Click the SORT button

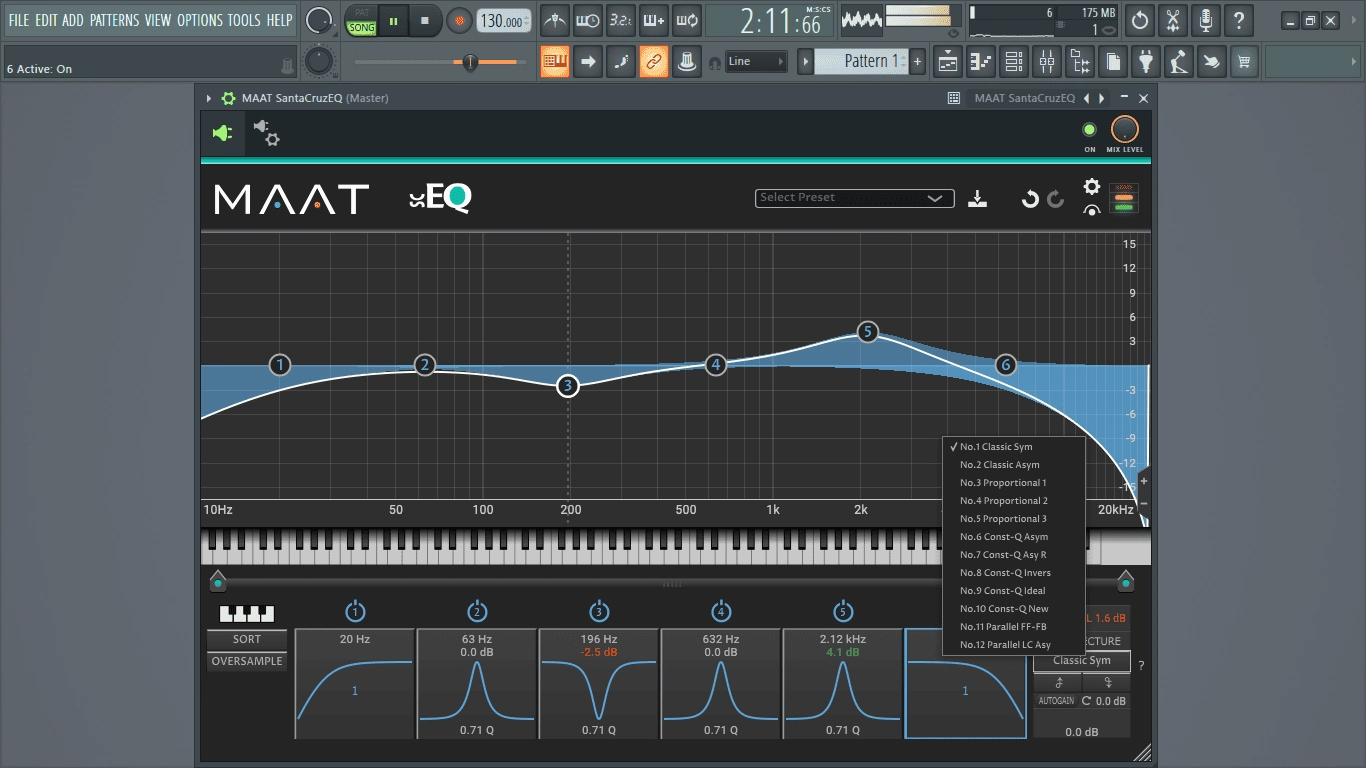pyautogui.click(x=247, y=640)
